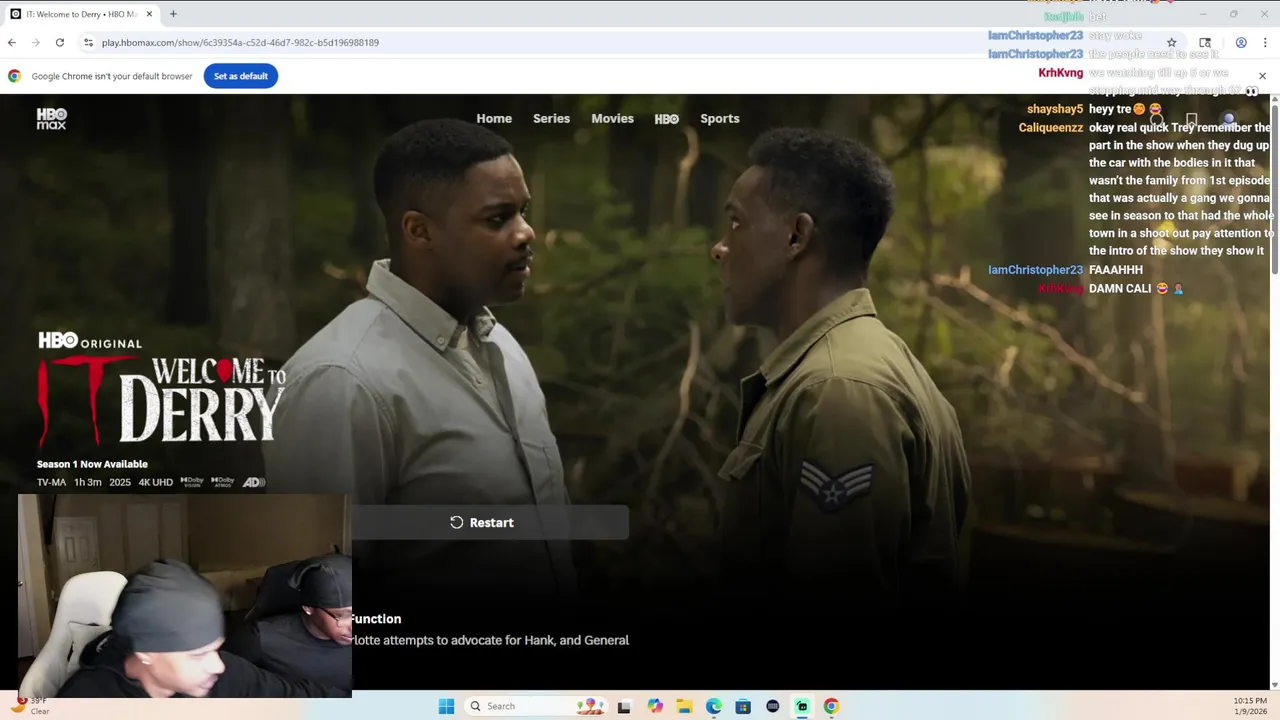The image size is (1280, 720).
Task: Open a new Chrome tab
Action: [173, 14]
